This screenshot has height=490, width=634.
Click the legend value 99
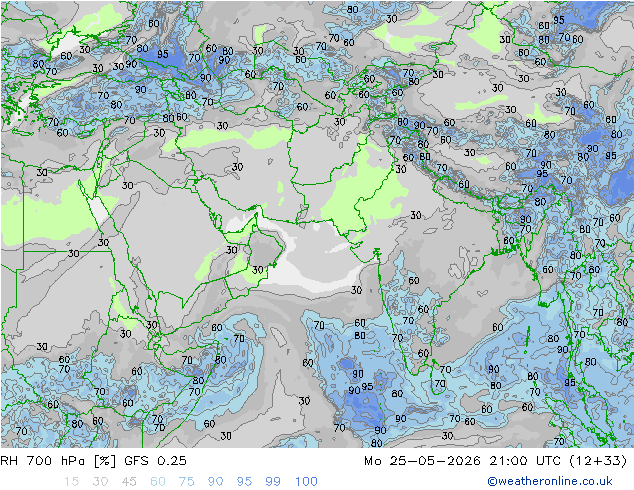click(x=273, y=482)
